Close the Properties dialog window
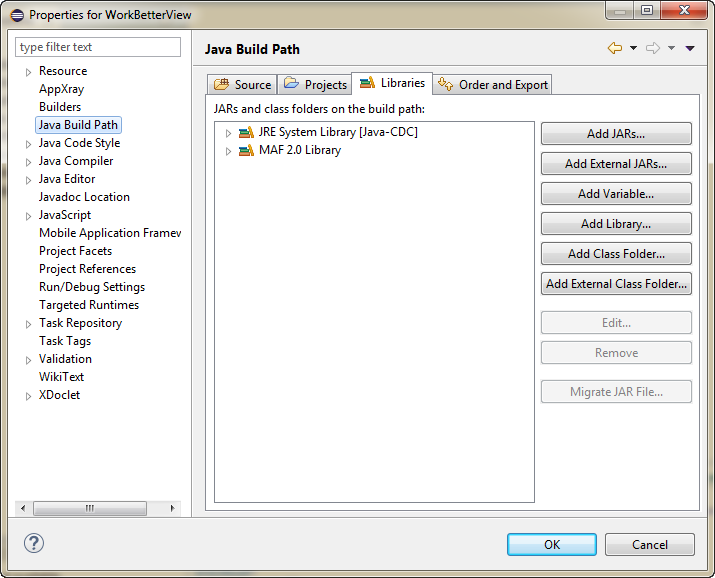The image size is (715, 578). click(x=684, y=10)
